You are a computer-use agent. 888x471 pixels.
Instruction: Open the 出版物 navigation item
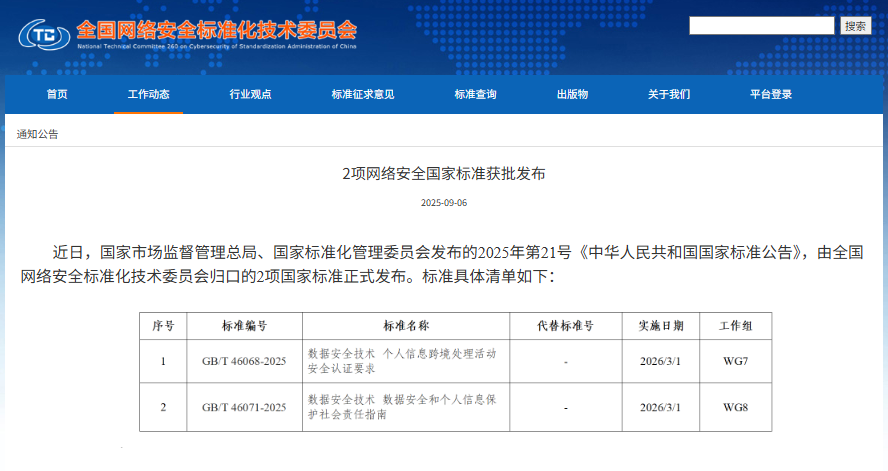573,95
